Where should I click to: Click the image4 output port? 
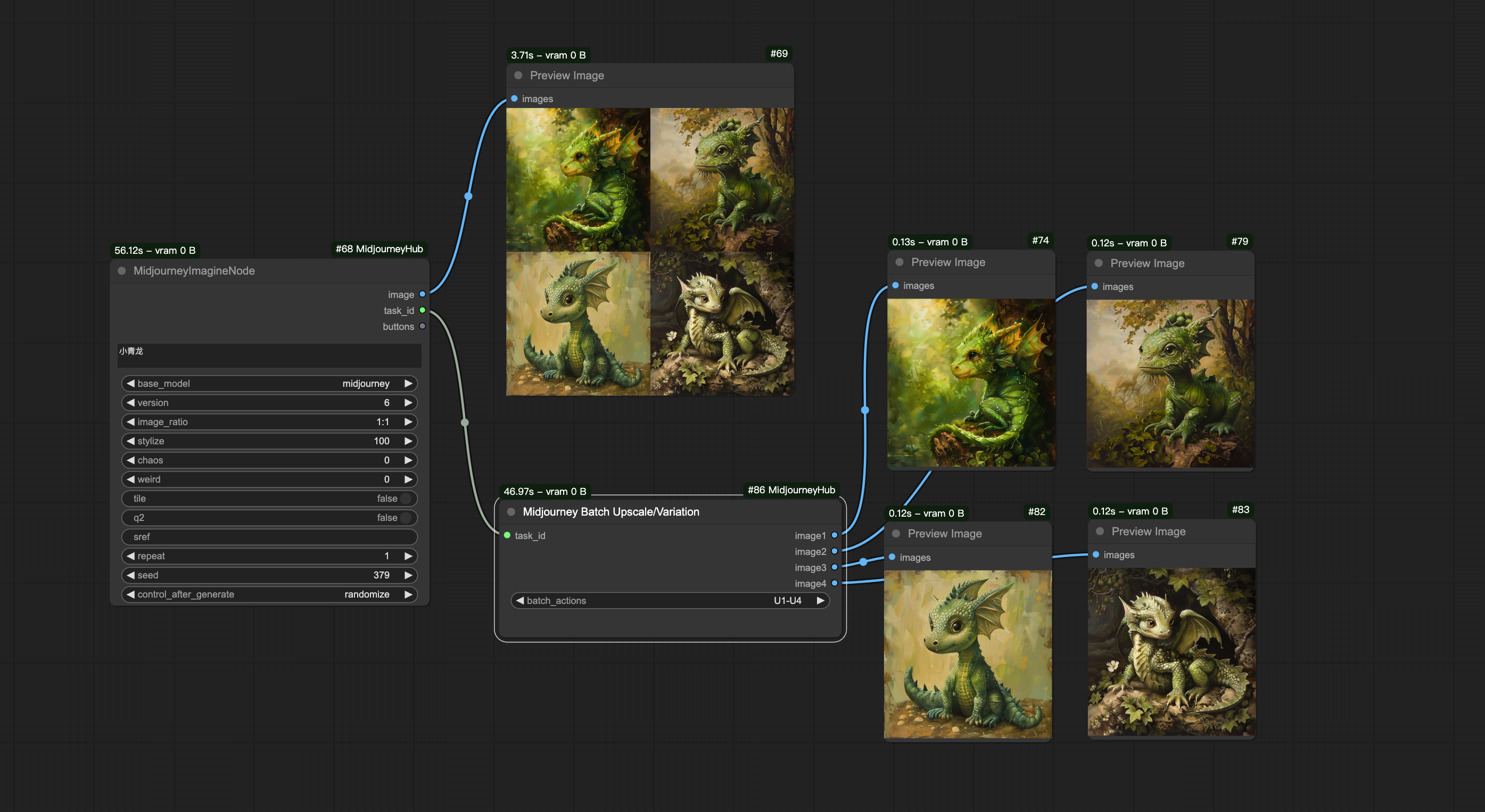pyautogui.click(x=834, y=583)
